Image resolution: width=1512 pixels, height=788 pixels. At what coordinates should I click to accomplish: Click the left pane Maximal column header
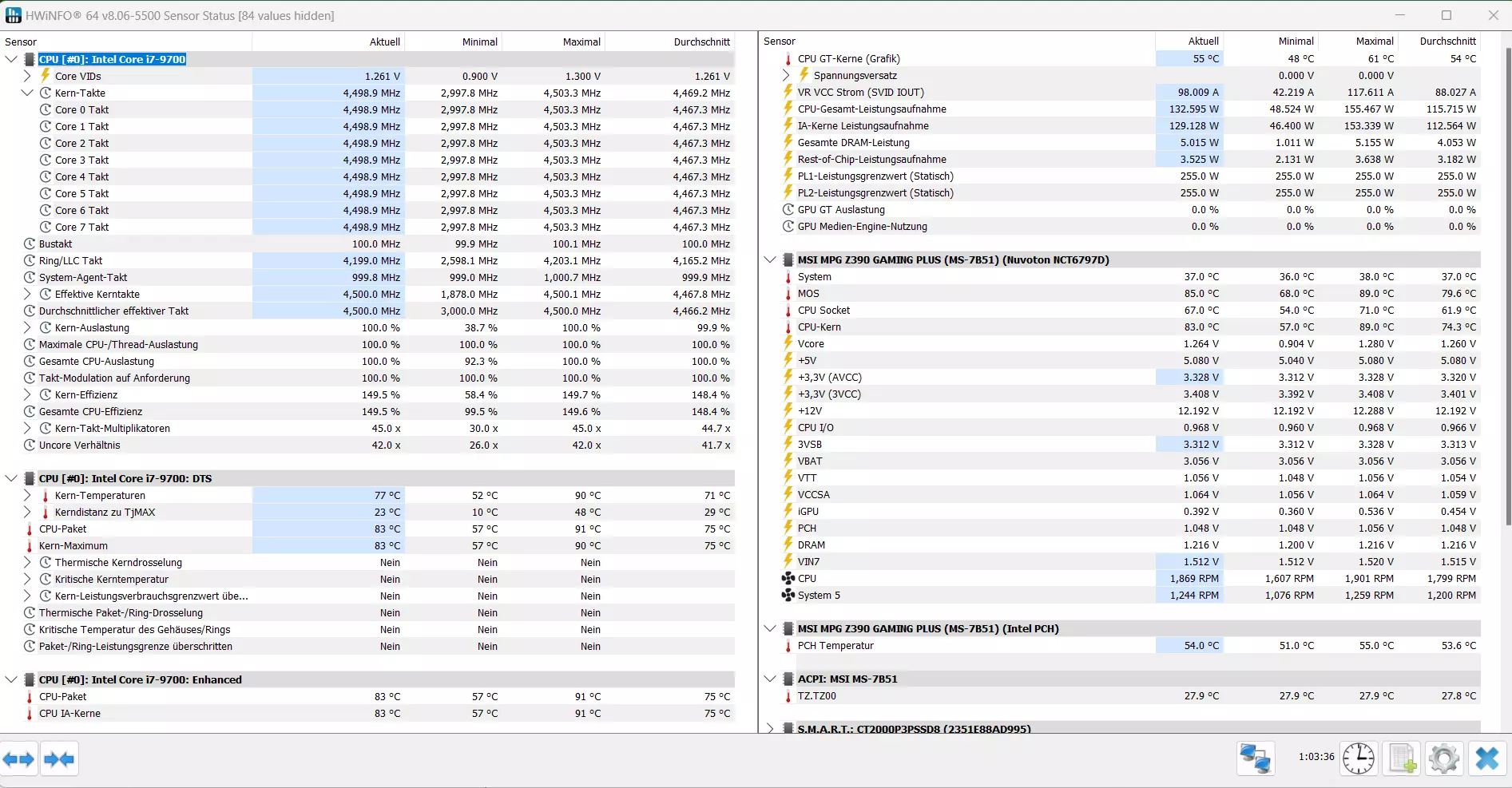tap(554, 42)
